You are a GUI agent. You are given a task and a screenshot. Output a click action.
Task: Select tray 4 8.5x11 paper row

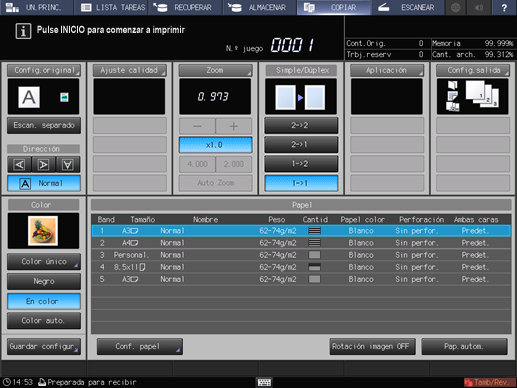coord(301,267)
